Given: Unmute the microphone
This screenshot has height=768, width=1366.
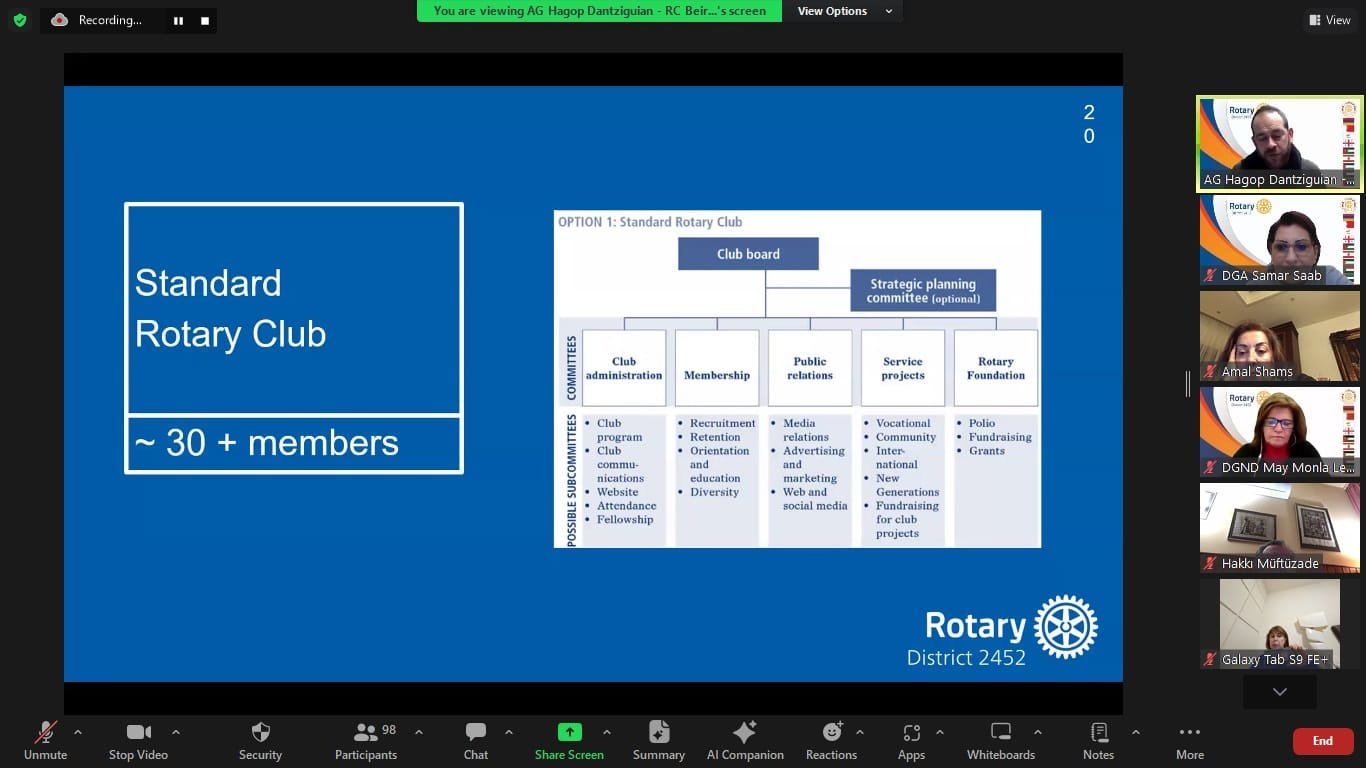Looking at the screenshot, I should pyautogui.click(x=46, y=740).
